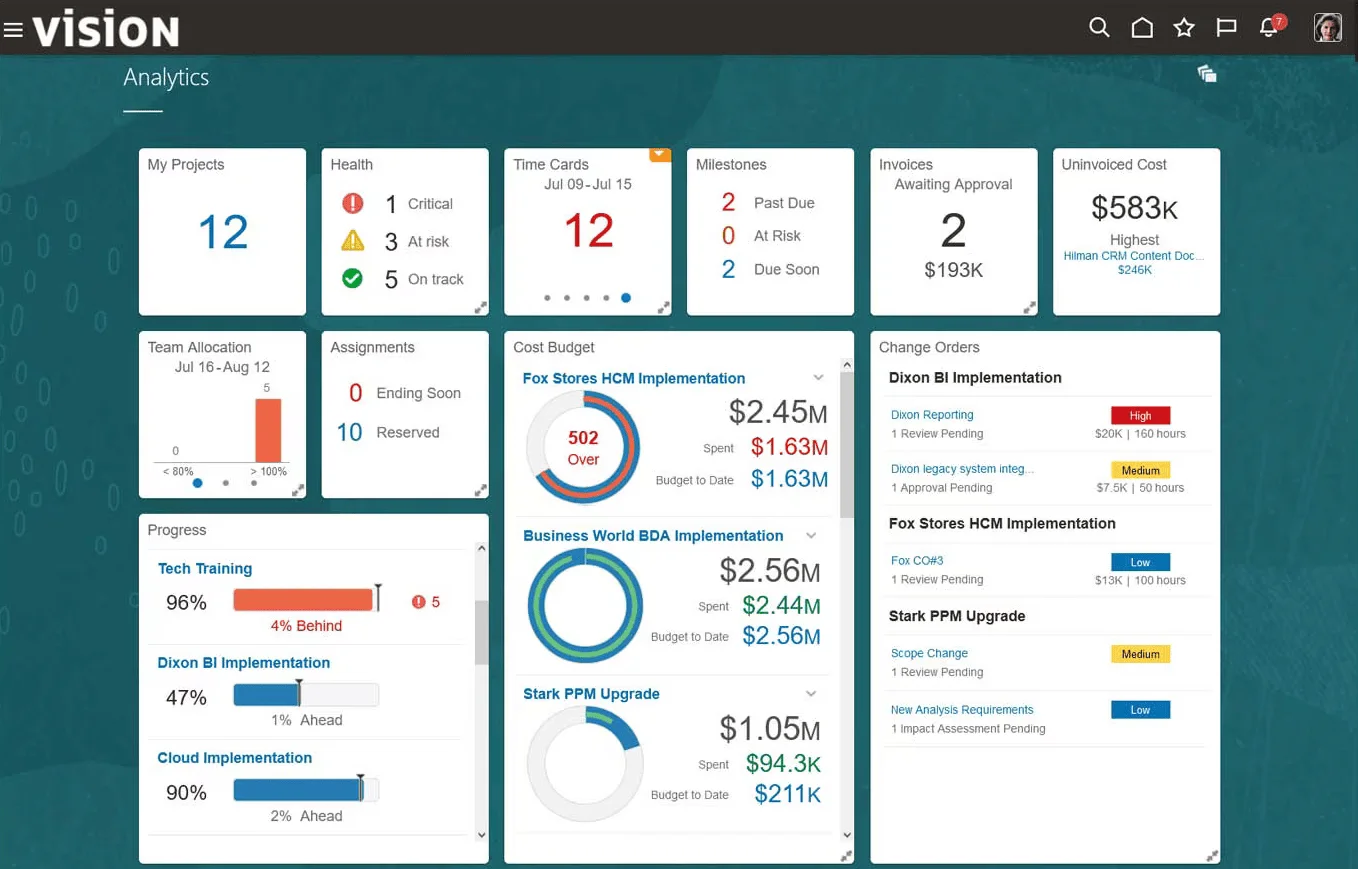Select the first page dot in Time Cards

tap(547, 297)
